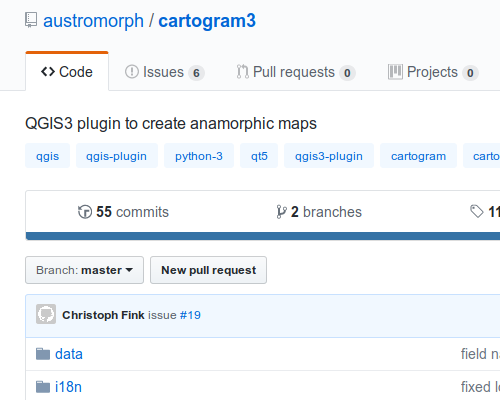Switch to the Issues tab
This screenshot has height=400, width=500.
pos(165,72)
